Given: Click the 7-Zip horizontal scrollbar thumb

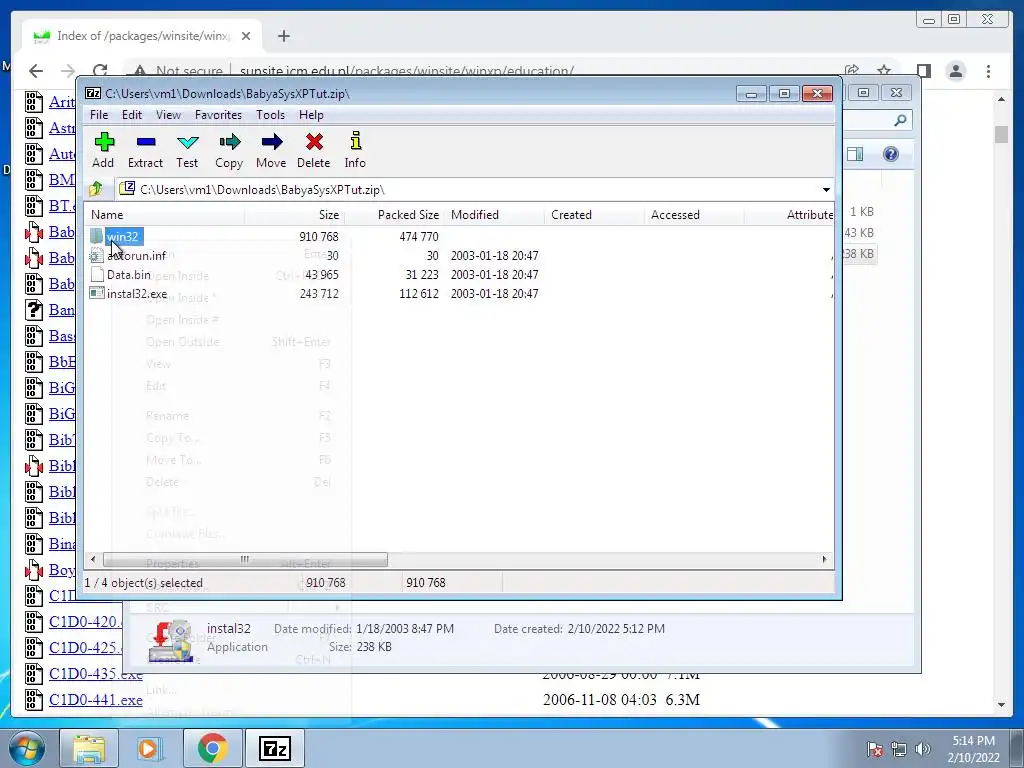Looking at the screenshot, I should click(245, 560).
